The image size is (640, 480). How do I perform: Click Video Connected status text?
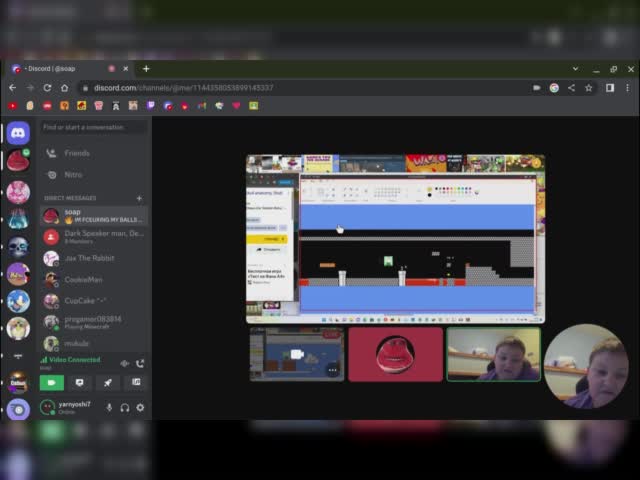point(75,360)
